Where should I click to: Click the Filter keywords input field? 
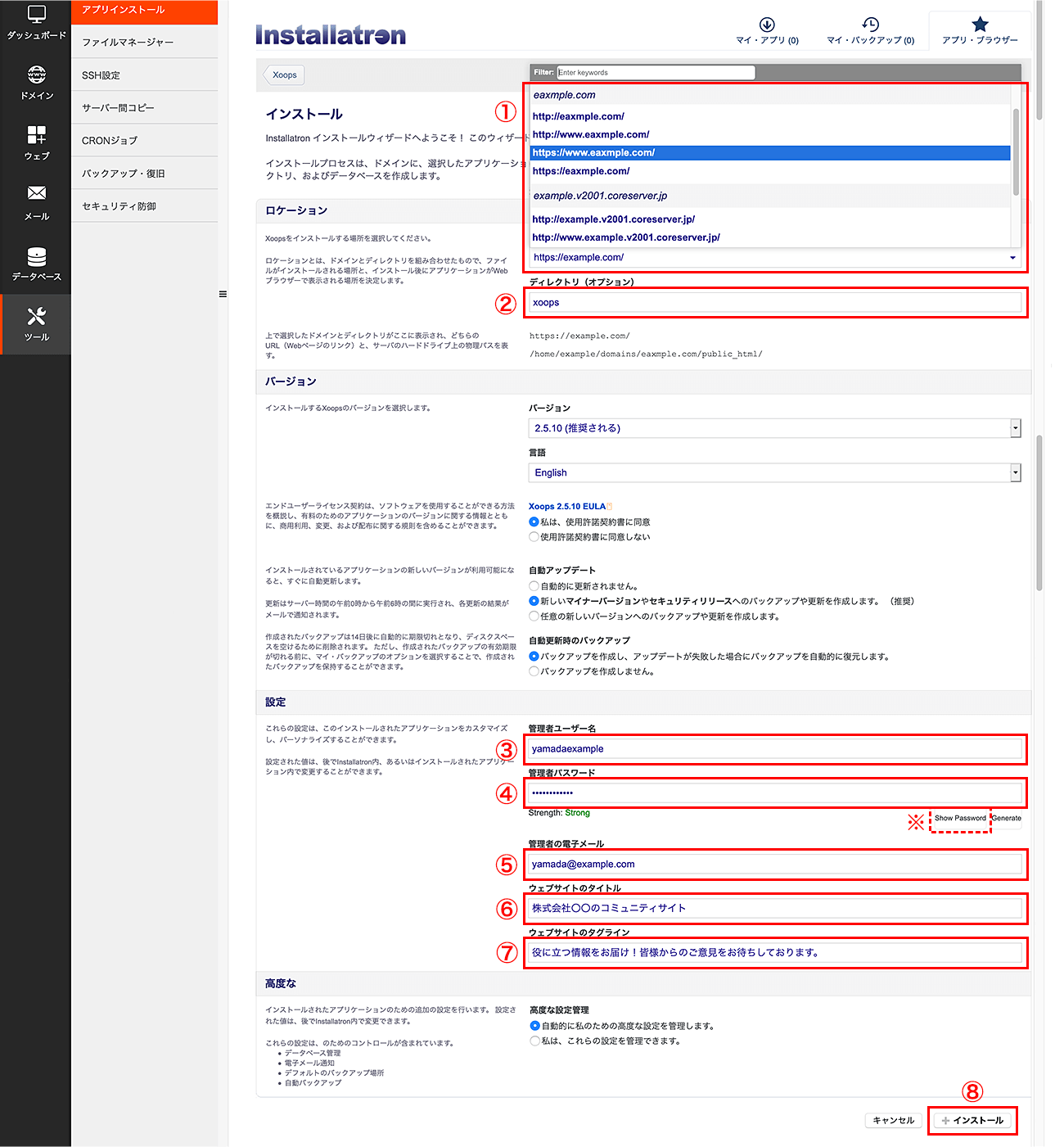656,72
